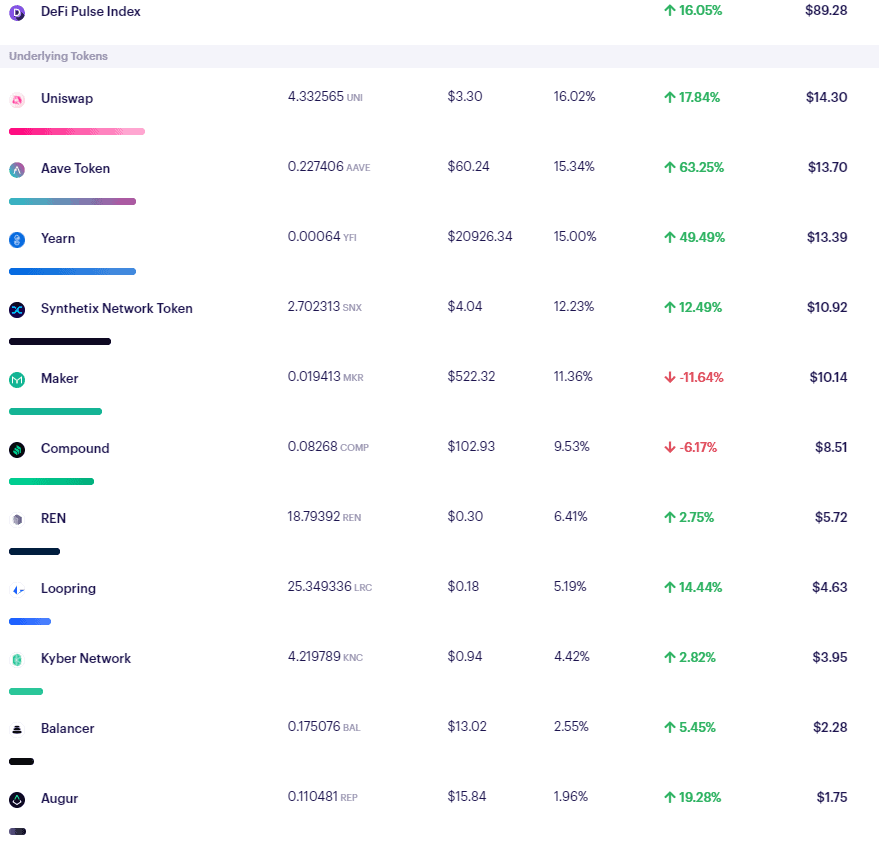The image size is (879, 841).
Task: Click the green Compound allocation bar
Action: click(52, 482)
